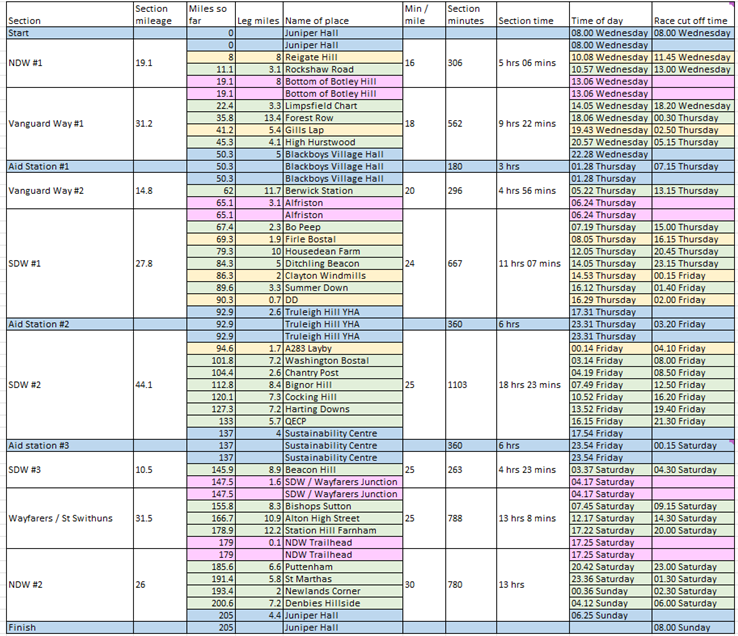Click the '00.15 Saturday' cut off cell
Screen dimensions: 738x636
[x=693, y=446]
